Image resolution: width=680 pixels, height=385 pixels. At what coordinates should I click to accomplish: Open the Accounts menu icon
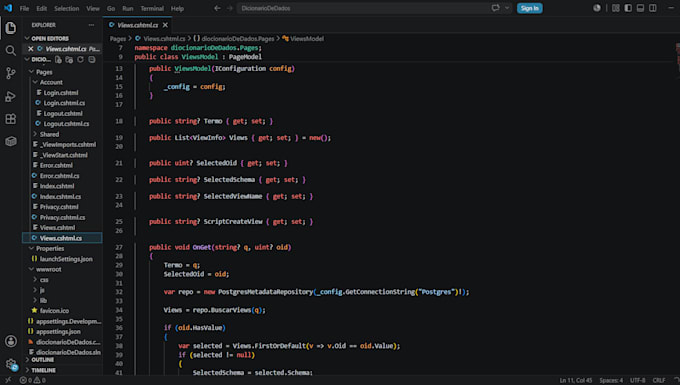pyautogui.click(x=10, y=341)
